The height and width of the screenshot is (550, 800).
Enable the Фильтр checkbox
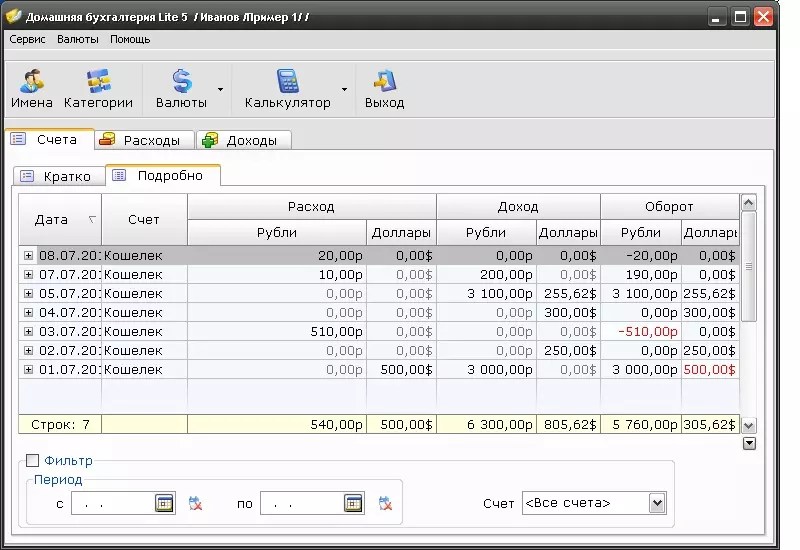pyautogui.click(x=32, y=461)
